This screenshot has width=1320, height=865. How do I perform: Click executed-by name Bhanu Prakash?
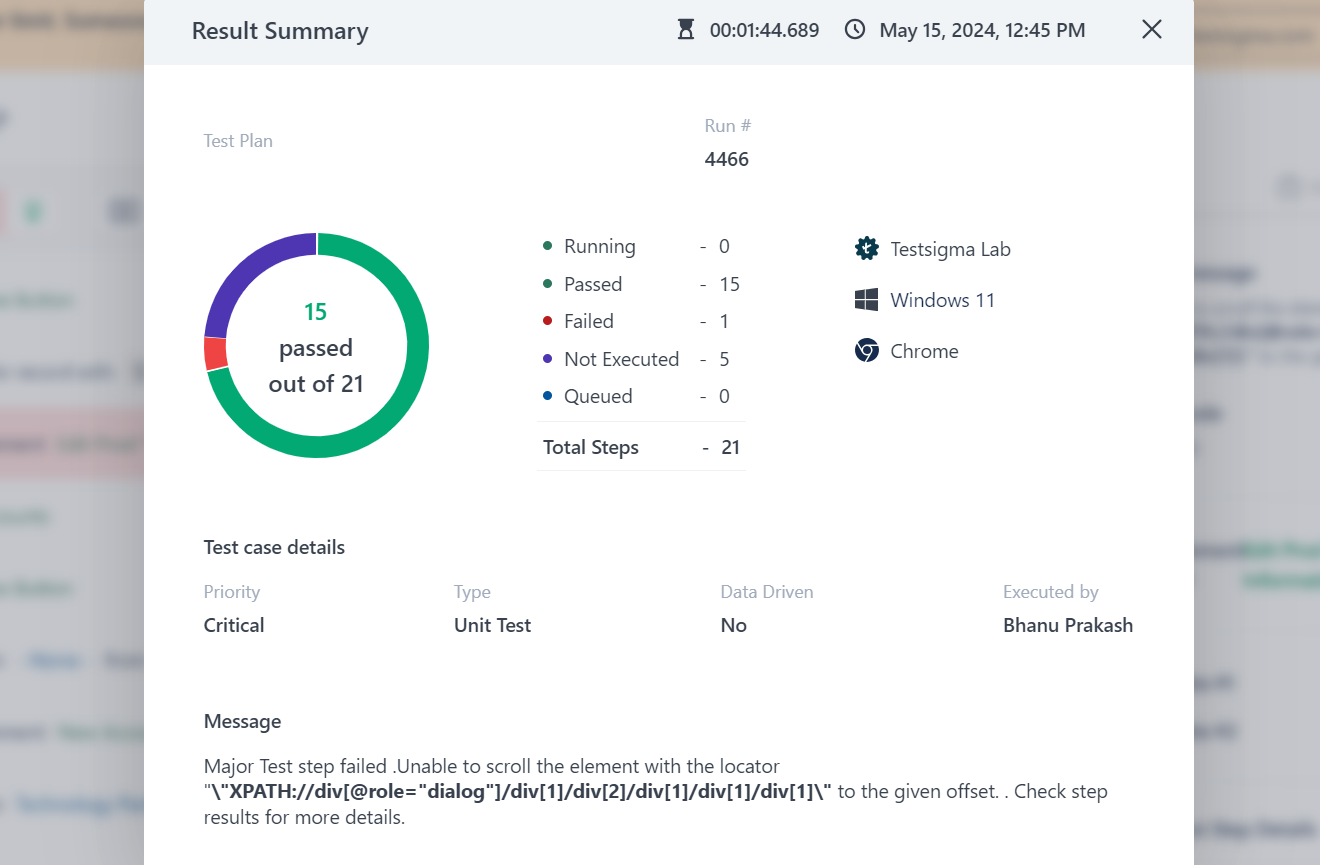(x=1067, y=624)
